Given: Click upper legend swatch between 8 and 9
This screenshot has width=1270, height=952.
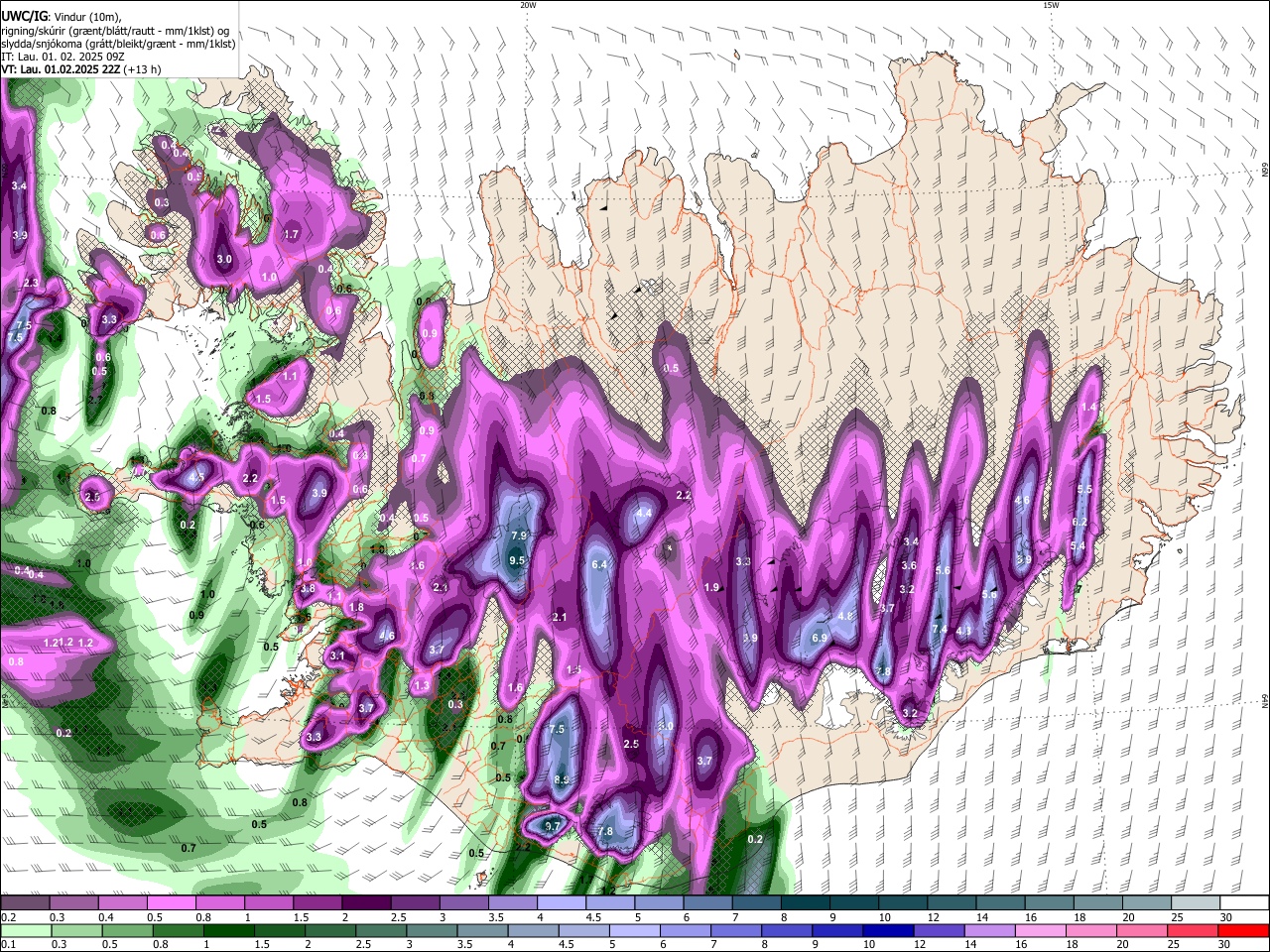Looking at the screenshot, I should pyautogui.click(x=804, y=903).
